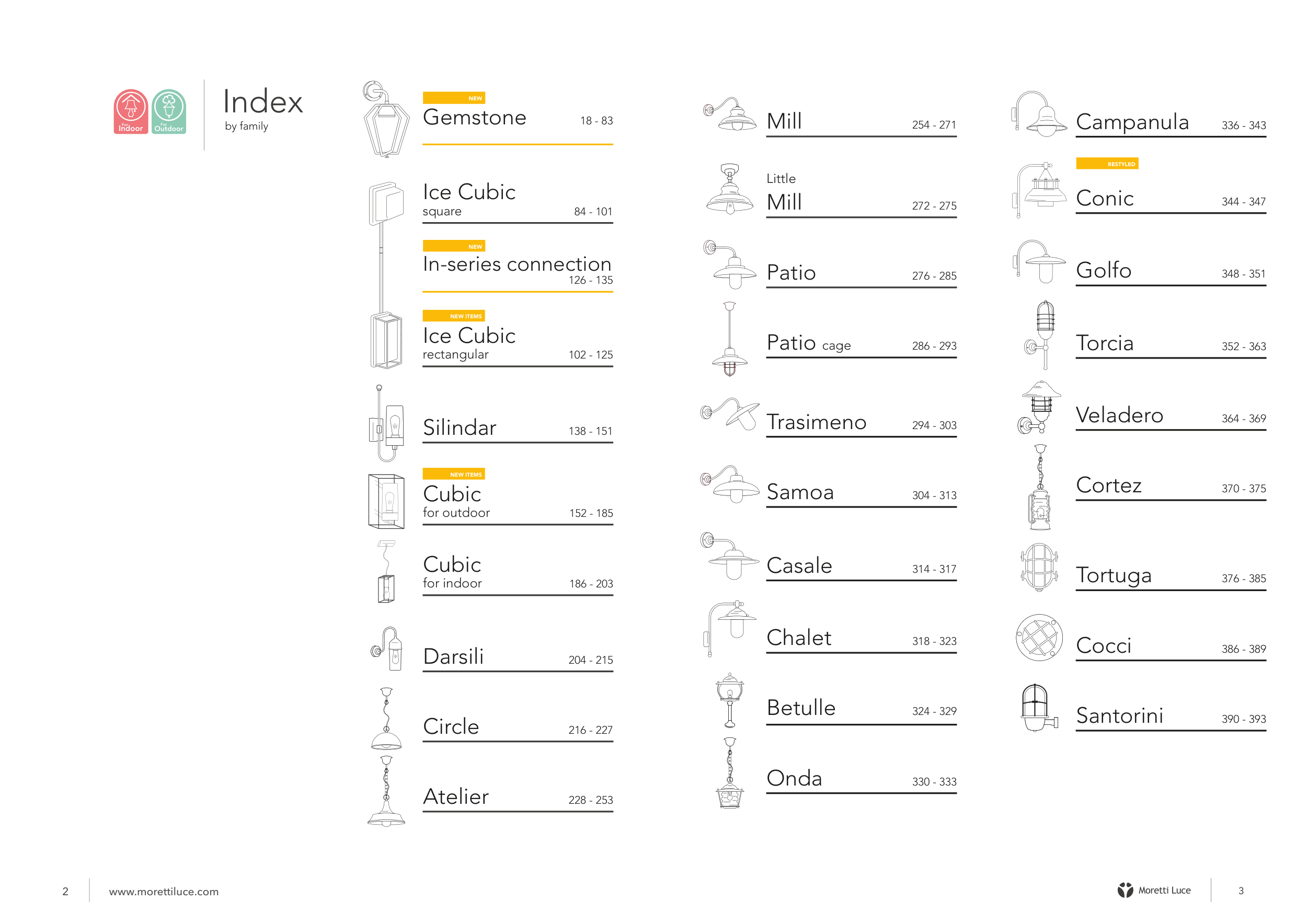Viewport: 1307px width, 924px height.
Task: Select the Cocci round lamp illustration
Action: (x=1039, y=637)
